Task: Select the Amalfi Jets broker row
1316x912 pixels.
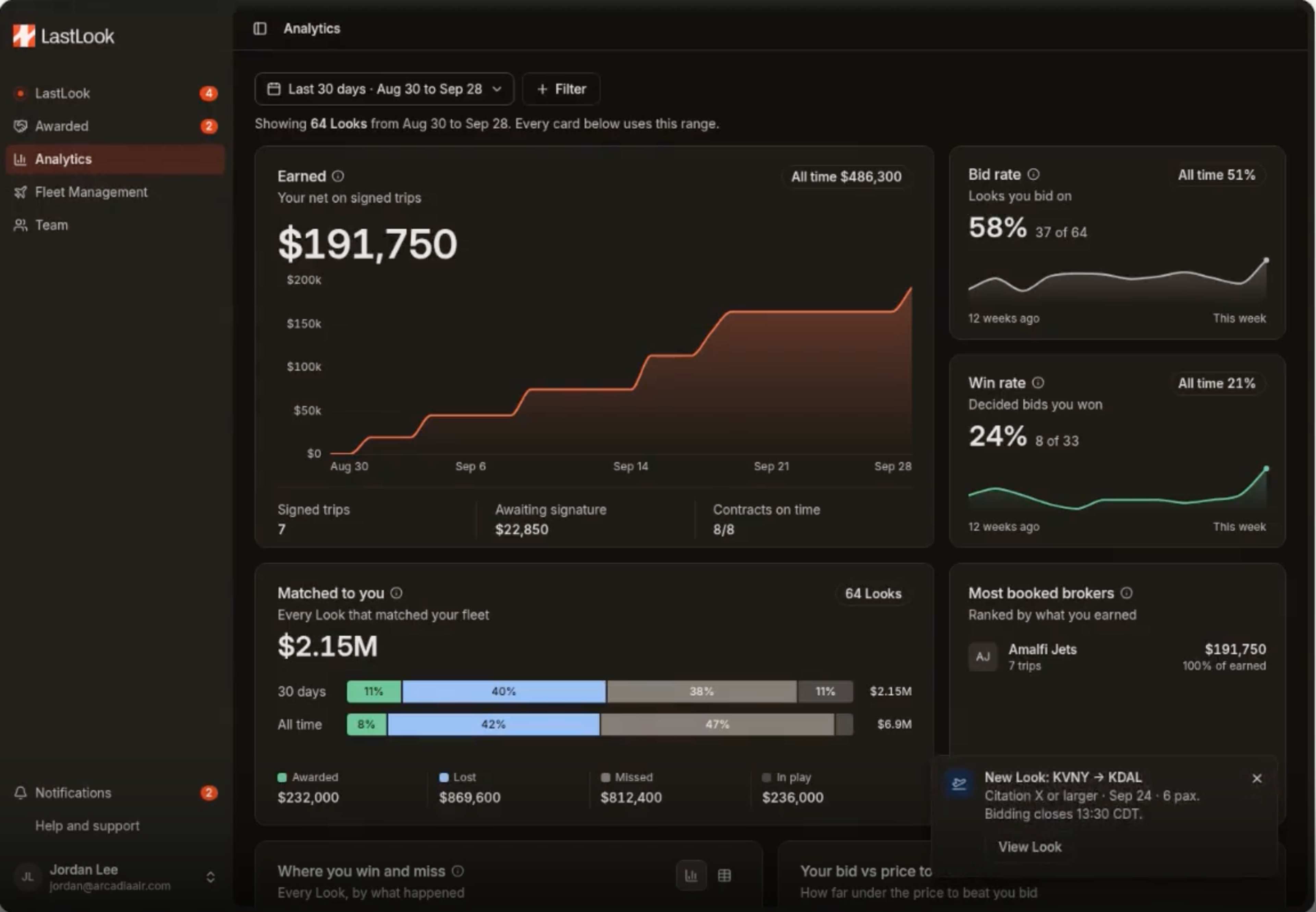Action: click(1117, 657)
